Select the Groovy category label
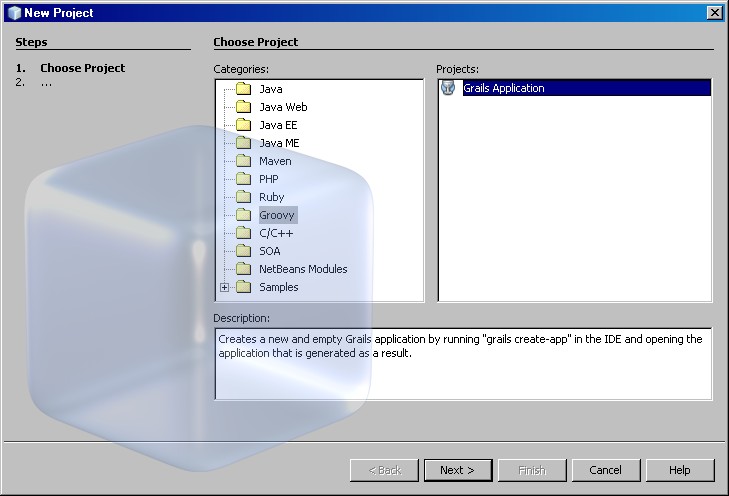This screenshot has width=729, height=496. point(277,215)
